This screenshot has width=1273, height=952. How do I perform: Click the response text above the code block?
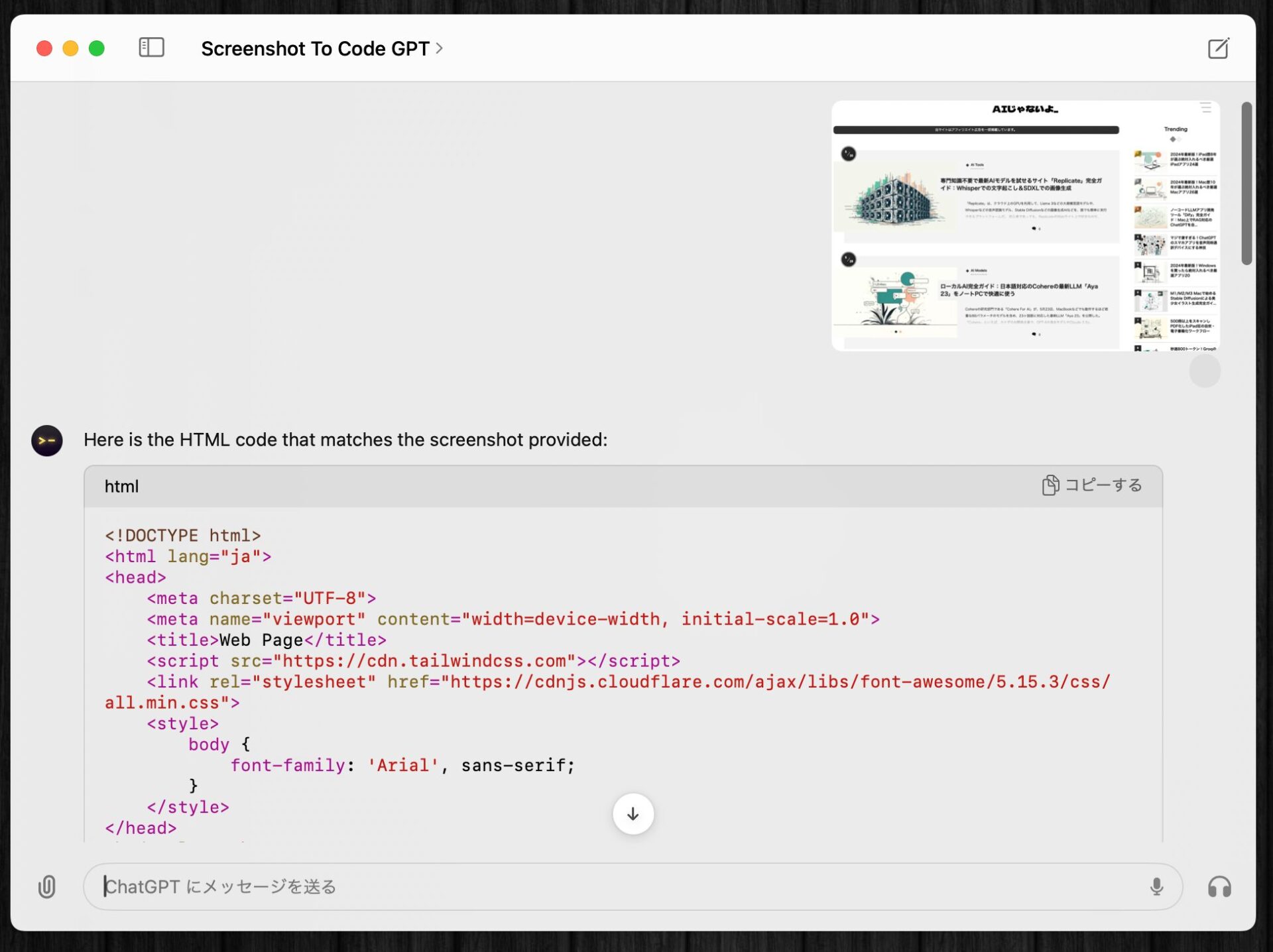(345, 440)
